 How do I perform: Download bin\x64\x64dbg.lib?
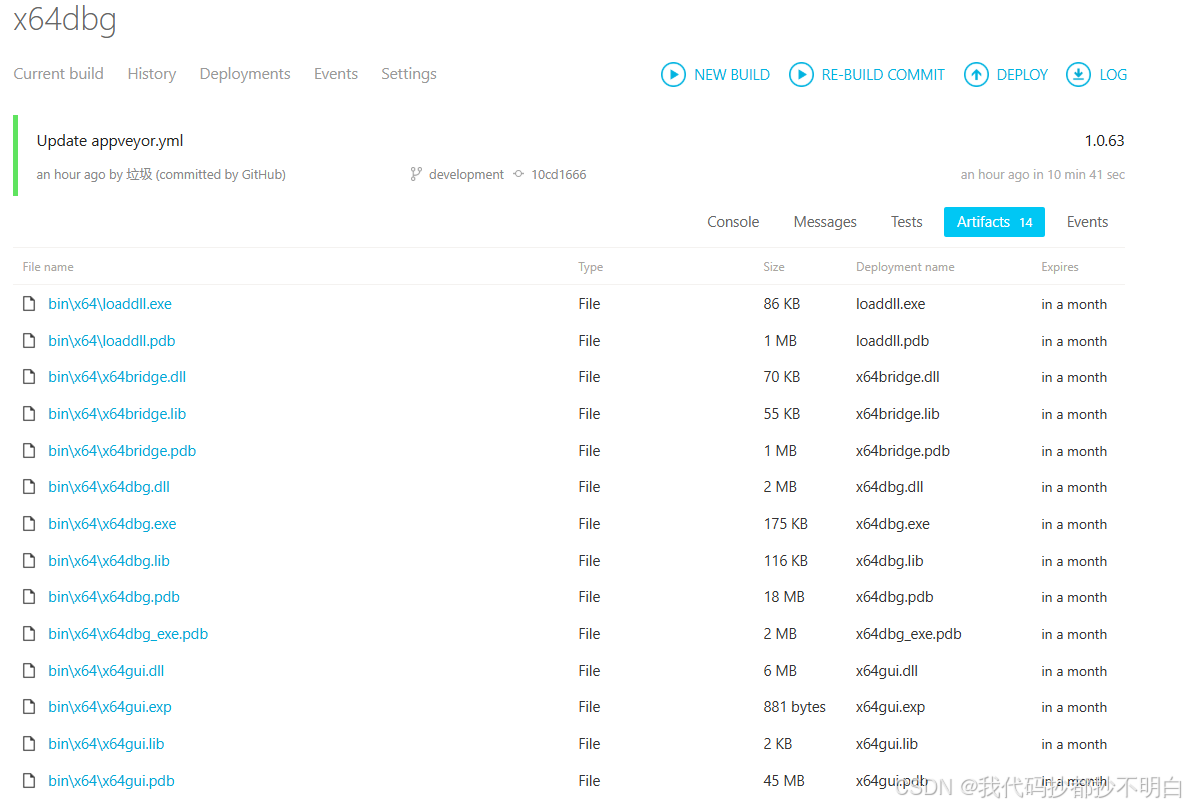109,561
